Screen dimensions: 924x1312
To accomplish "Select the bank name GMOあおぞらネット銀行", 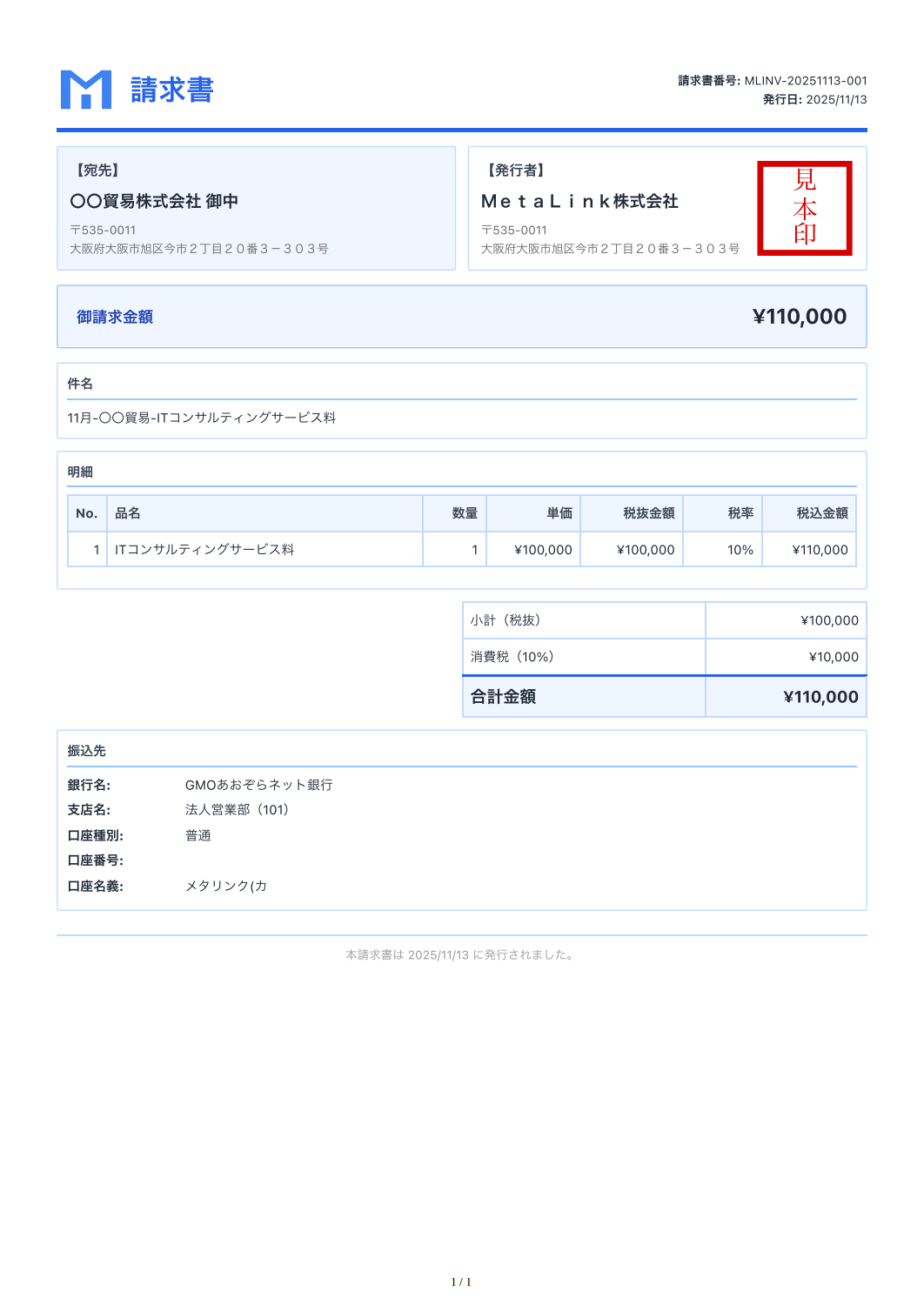I will (x=258, y=786).
